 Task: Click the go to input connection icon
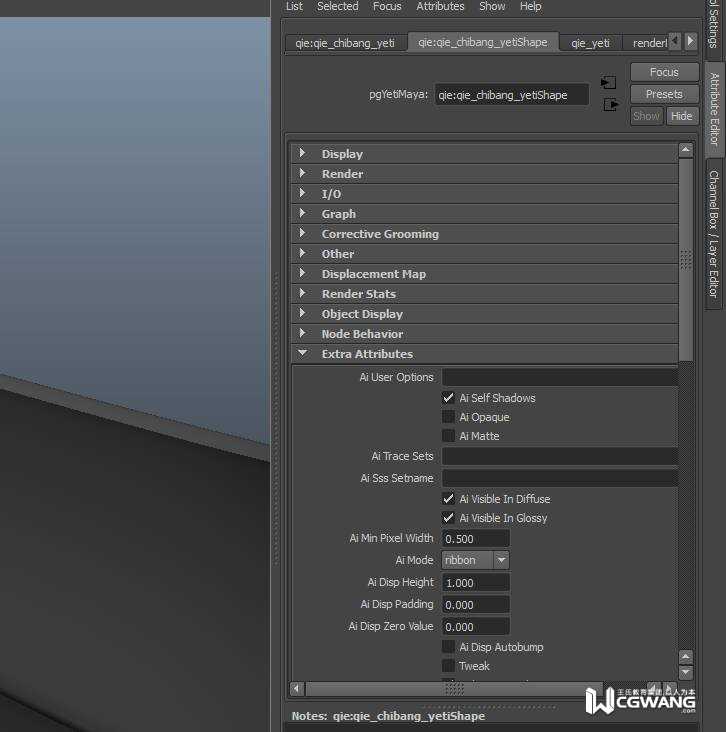pyautogui.click(x=608, y=83)
